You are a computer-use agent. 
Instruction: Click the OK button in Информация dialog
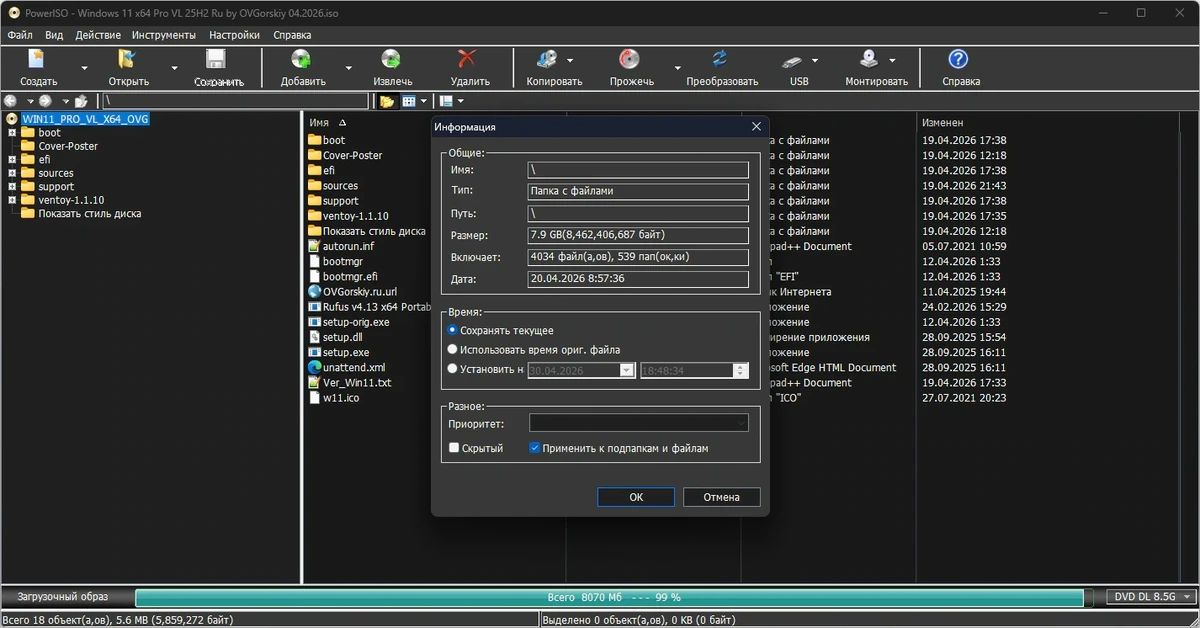[636, 497]
